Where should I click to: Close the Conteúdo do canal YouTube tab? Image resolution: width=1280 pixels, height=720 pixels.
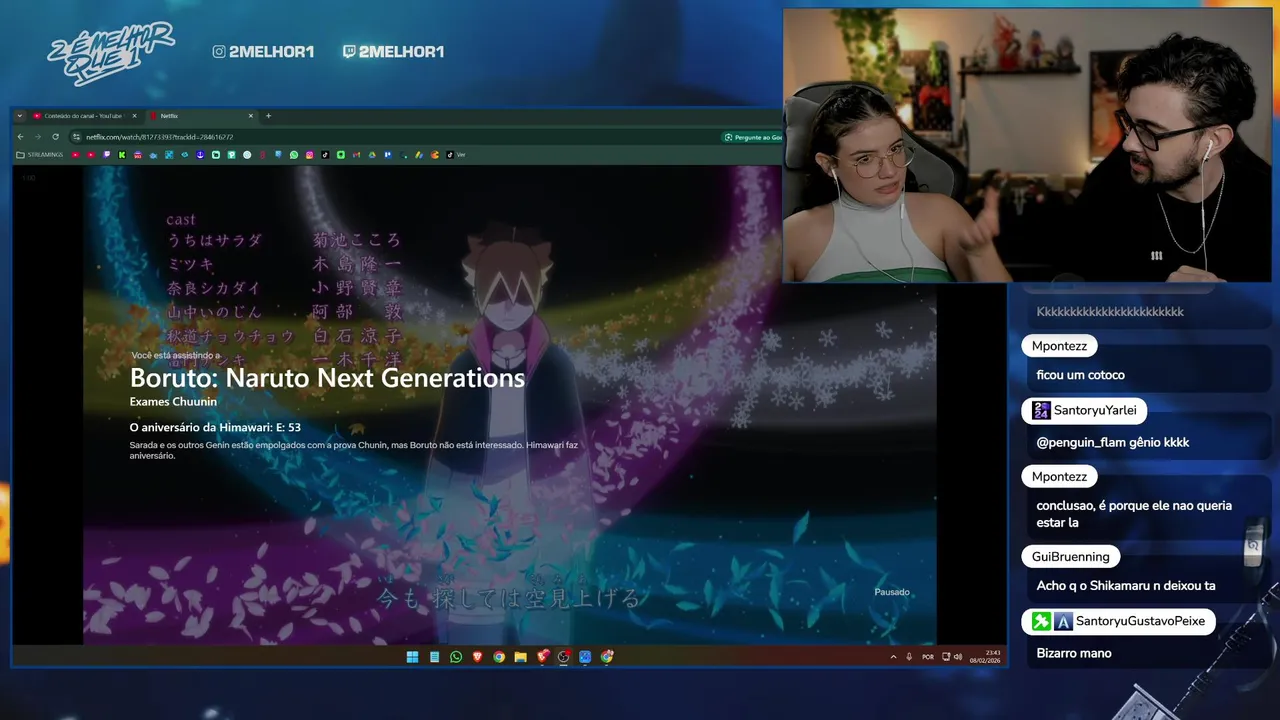[134, 116]
